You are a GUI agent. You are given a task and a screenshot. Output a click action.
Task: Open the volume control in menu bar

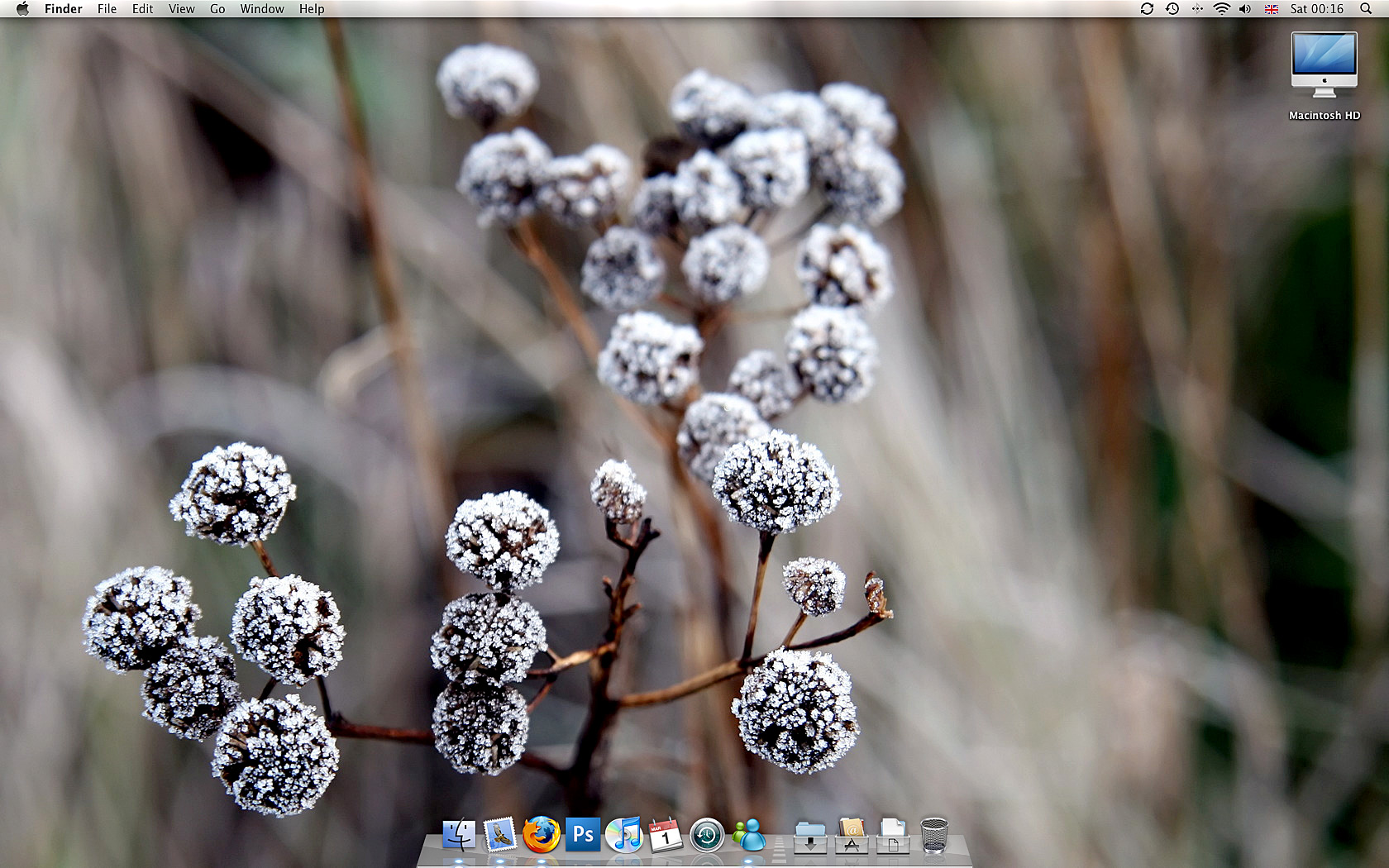point(1245,9)
